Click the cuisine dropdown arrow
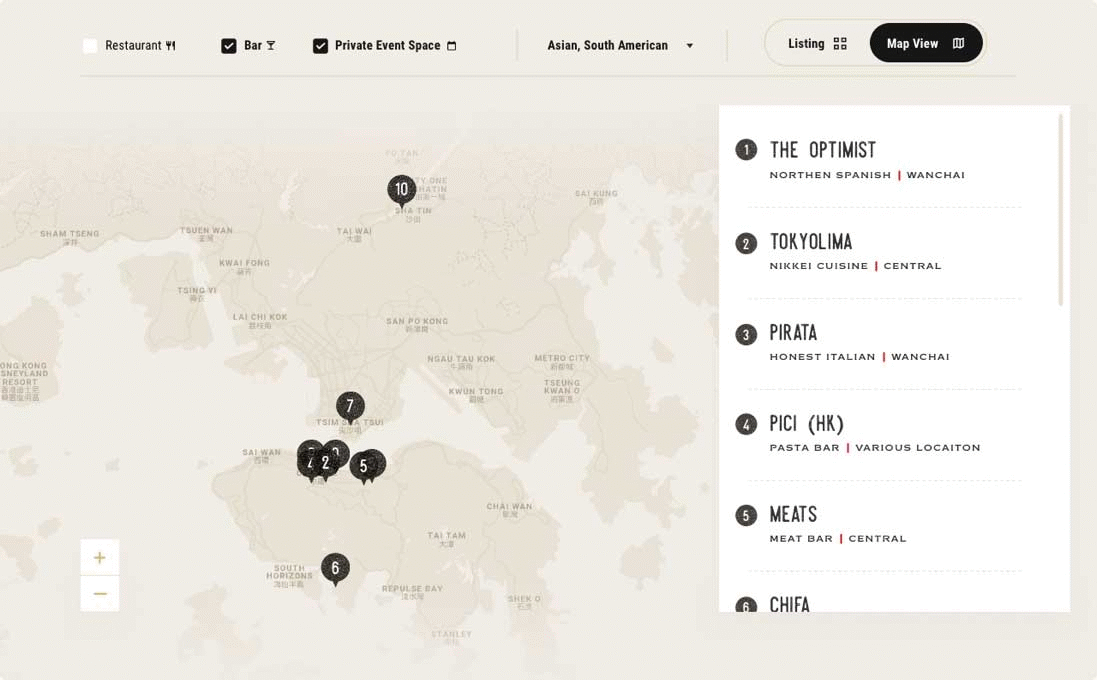This screenshot has width=1097, height=680. (690, 45)
